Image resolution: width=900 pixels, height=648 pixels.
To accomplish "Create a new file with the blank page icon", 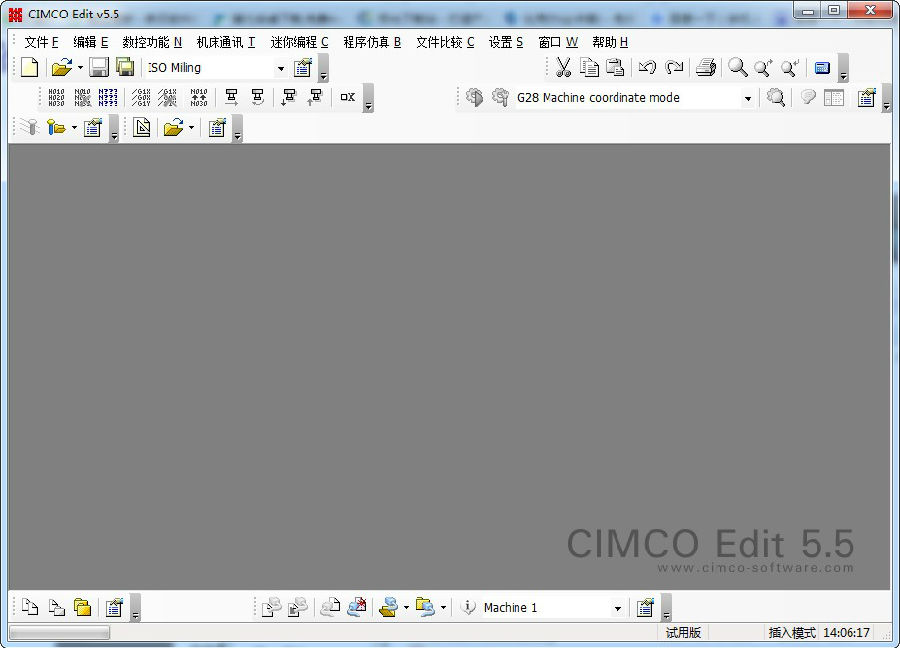I will 29,68.
